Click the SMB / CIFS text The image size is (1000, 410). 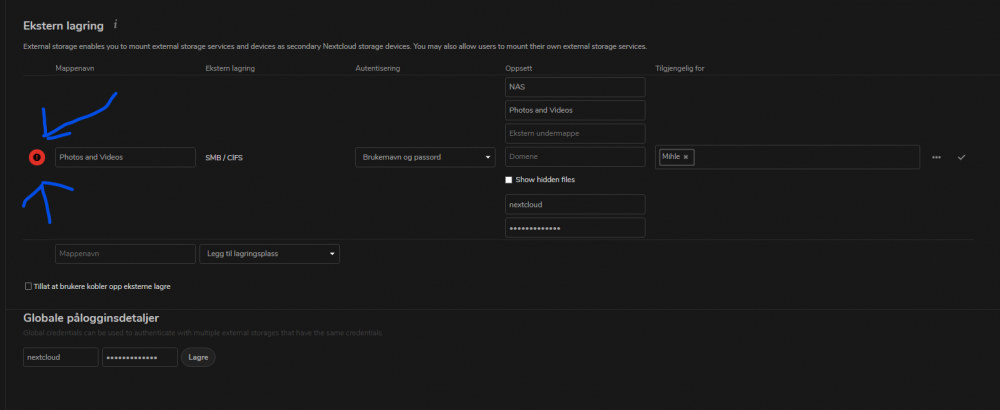(224, 157)
